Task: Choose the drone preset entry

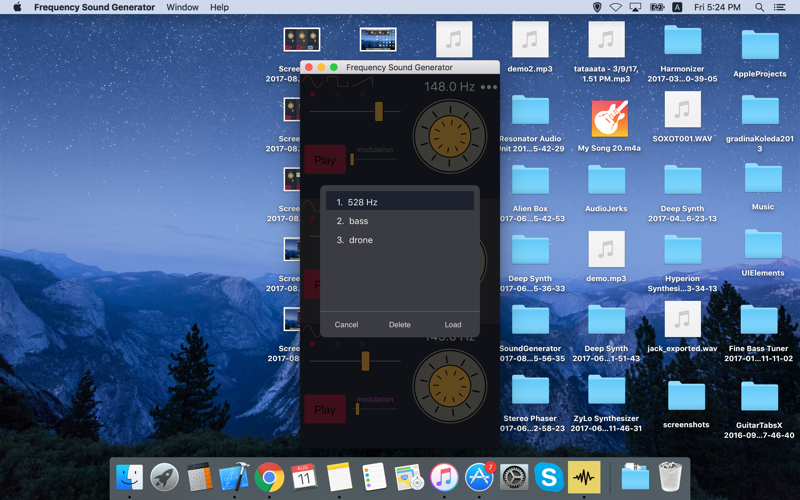Action: click(x=399, y=240)
